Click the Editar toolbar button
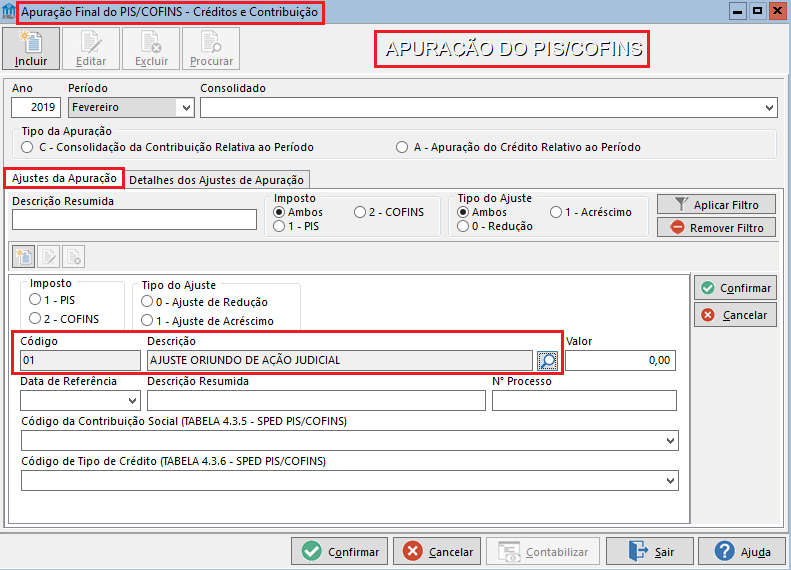Screen dimensions: 791x570 point(91,48)
